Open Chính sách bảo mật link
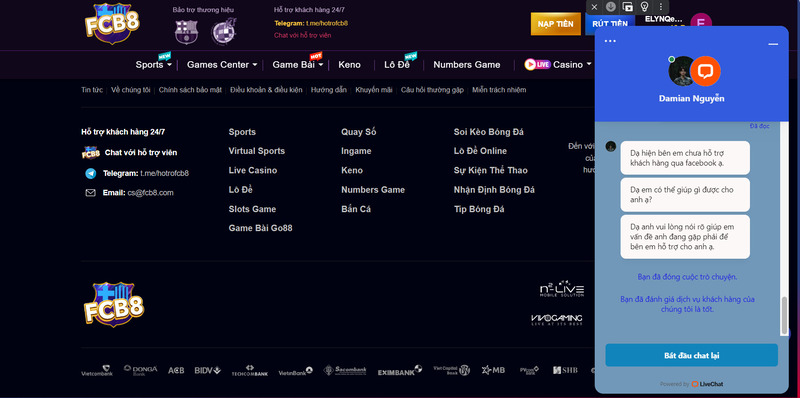Image resolution: width=800 pixels, height=398 pixels. [x=190, y=90]
